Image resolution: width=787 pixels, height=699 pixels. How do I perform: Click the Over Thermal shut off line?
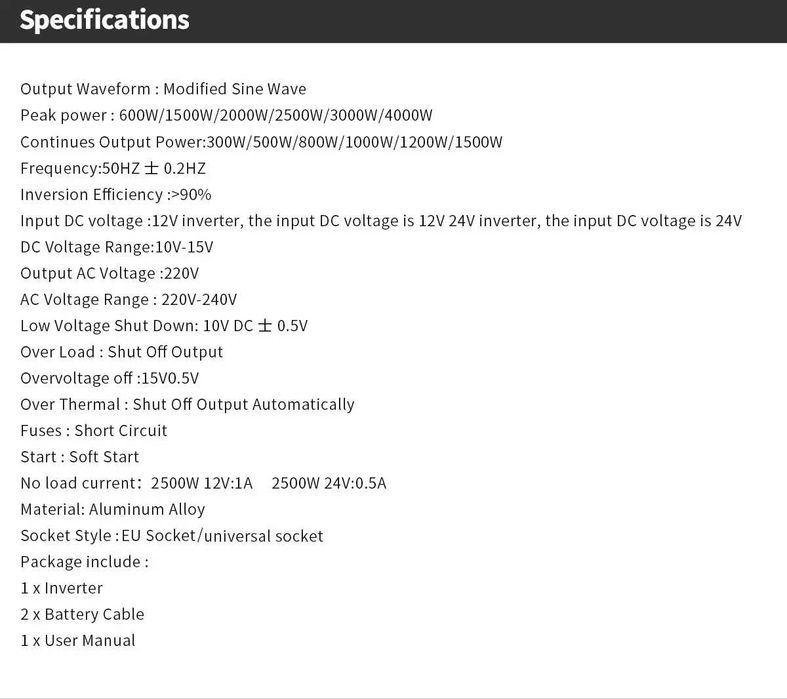coord(187,404)
